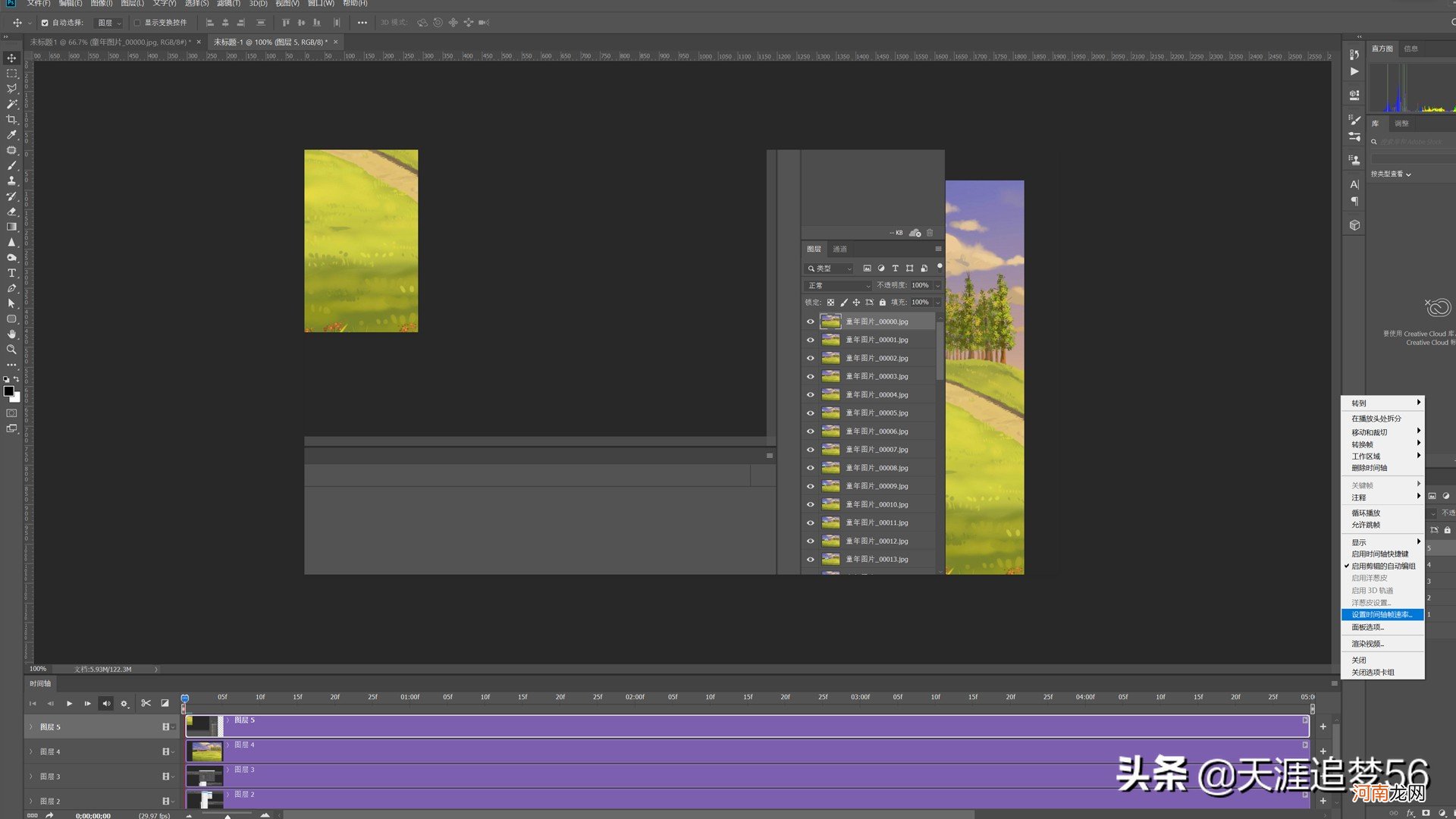This screenshot has width=1456, height=819.
Task: Click render video arrow button at timeline bottom
Action: pos(49,815)
